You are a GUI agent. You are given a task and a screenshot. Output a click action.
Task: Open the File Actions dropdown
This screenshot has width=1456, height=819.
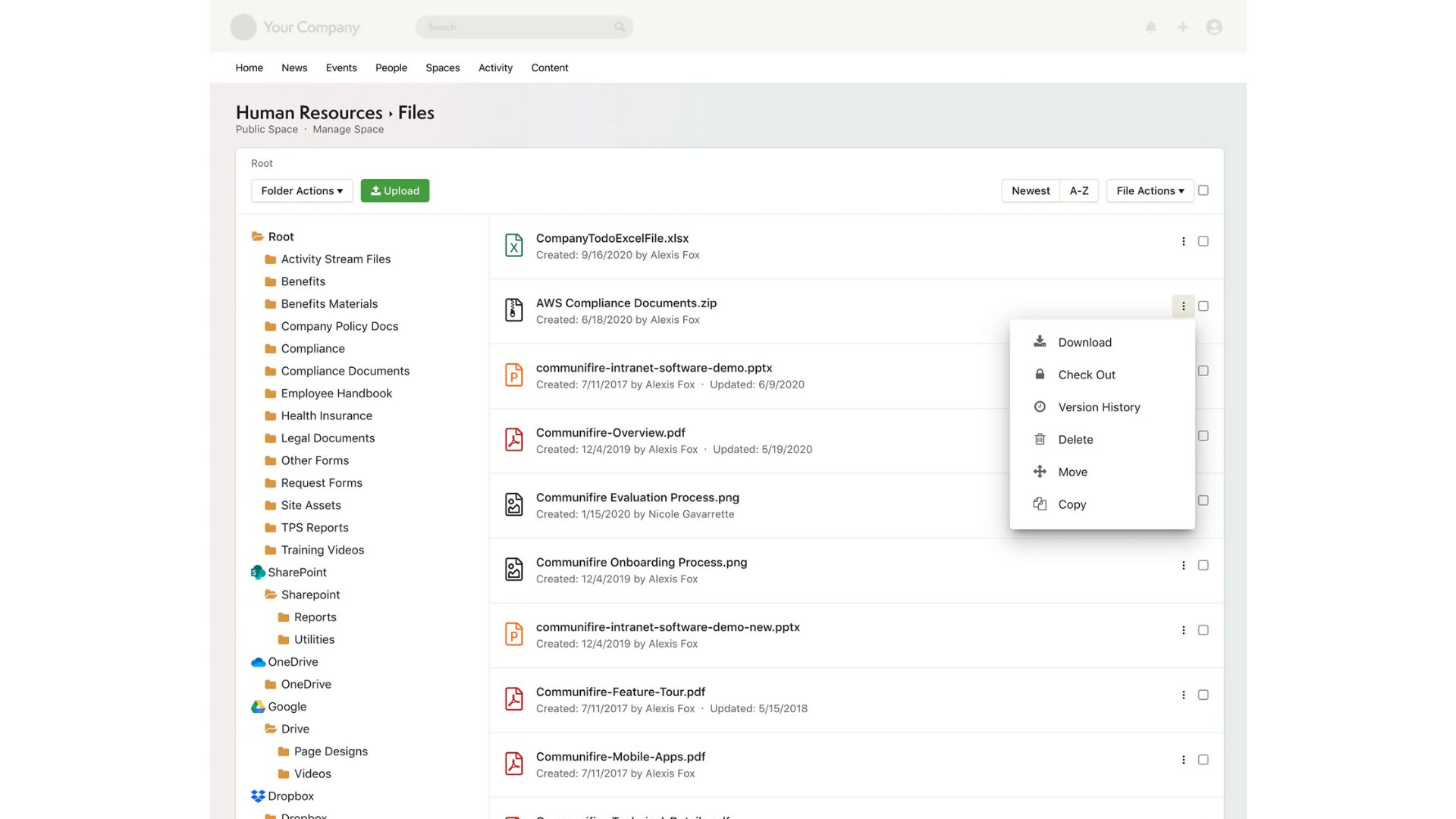point(1150,190)
